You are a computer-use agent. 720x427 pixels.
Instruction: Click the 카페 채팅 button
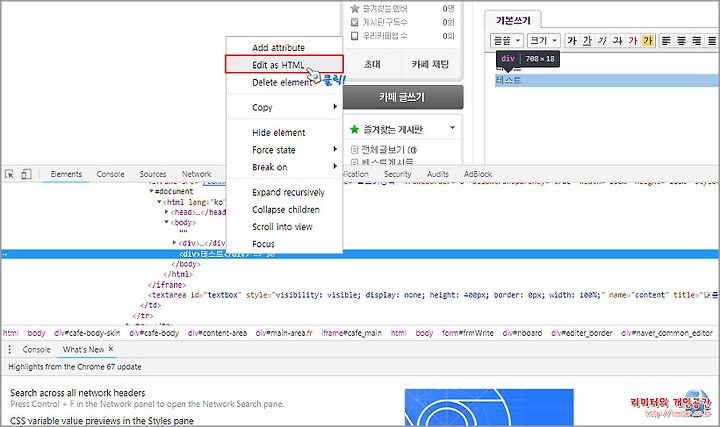point(430,64)
